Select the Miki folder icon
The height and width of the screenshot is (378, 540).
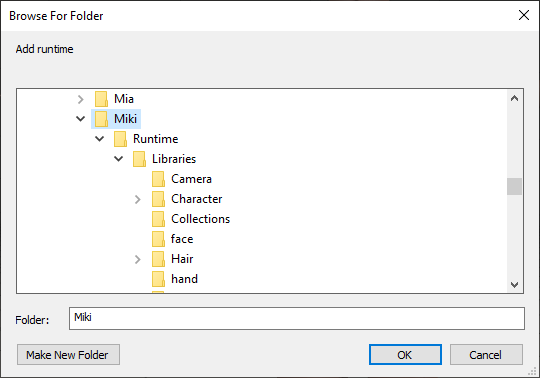pyautogui.click(x=101, y=119)
